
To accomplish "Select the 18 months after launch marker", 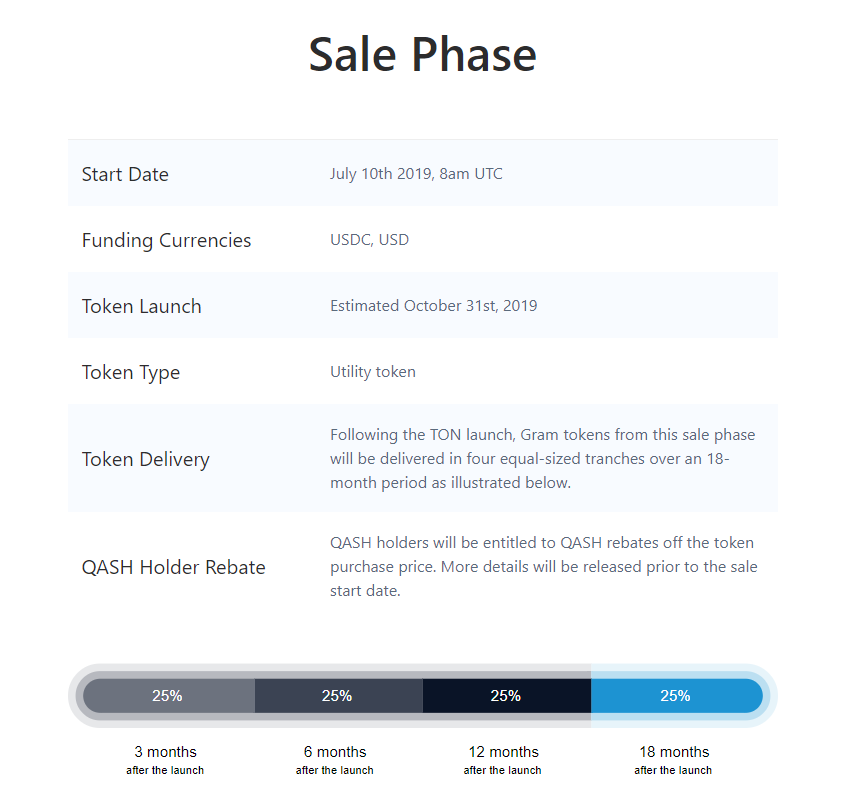I will 673,760.
